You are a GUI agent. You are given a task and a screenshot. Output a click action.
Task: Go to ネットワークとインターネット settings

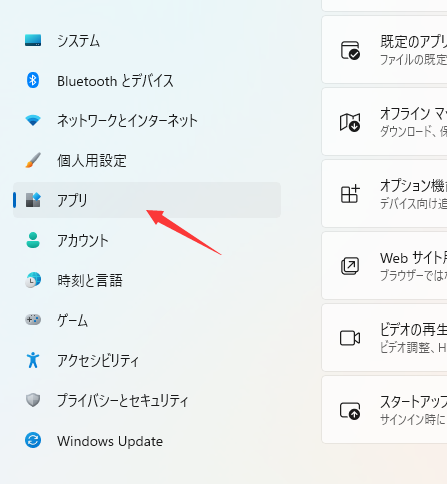(147, 120)
